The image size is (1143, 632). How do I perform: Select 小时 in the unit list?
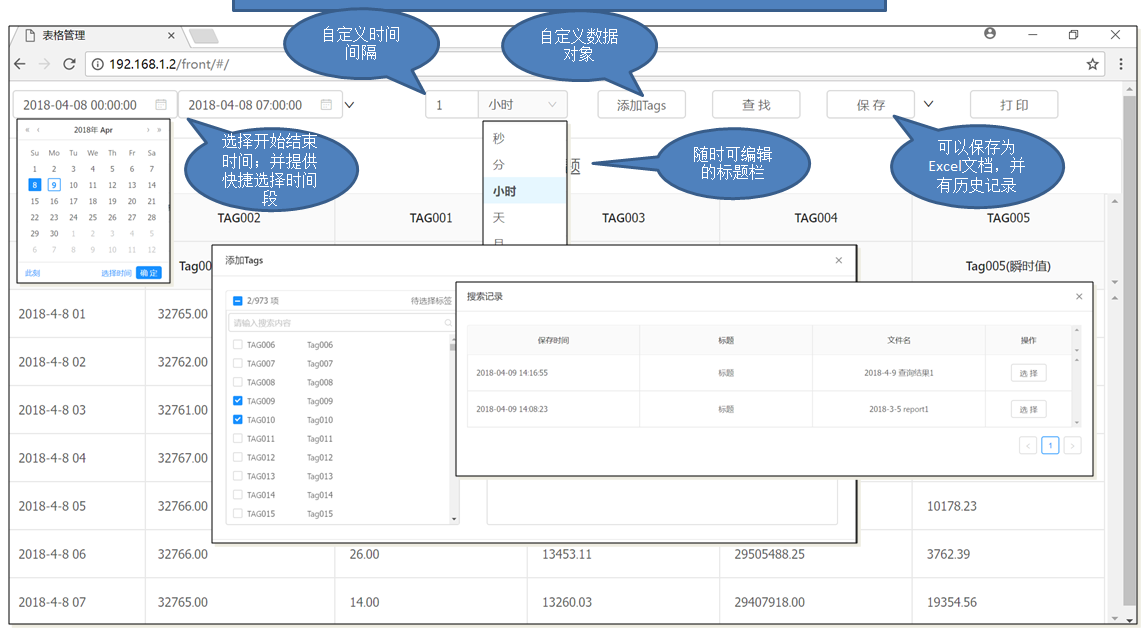click(525, 191)
